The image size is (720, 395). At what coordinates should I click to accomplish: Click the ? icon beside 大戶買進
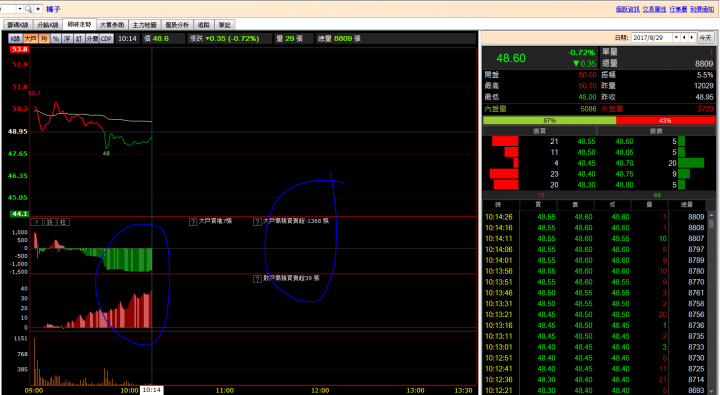coord(193,222)
